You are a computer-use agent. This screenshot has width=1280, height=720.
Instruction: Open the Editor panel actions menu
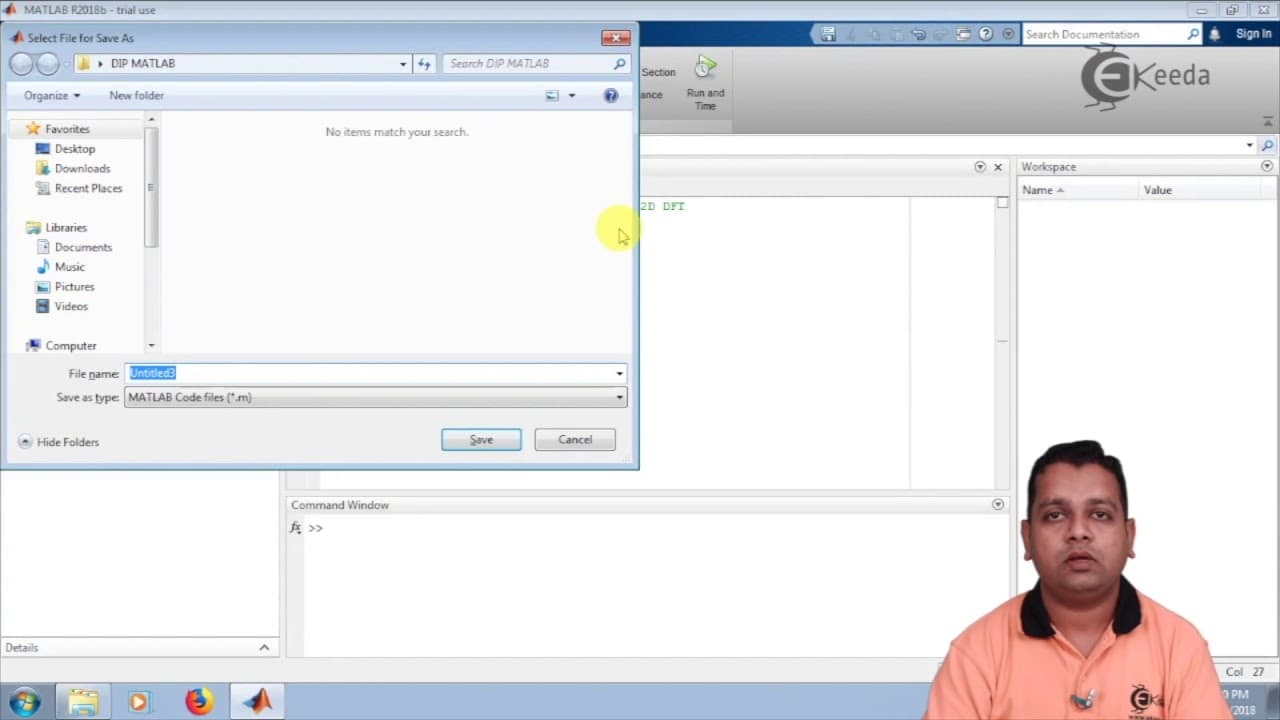point(980,167)
